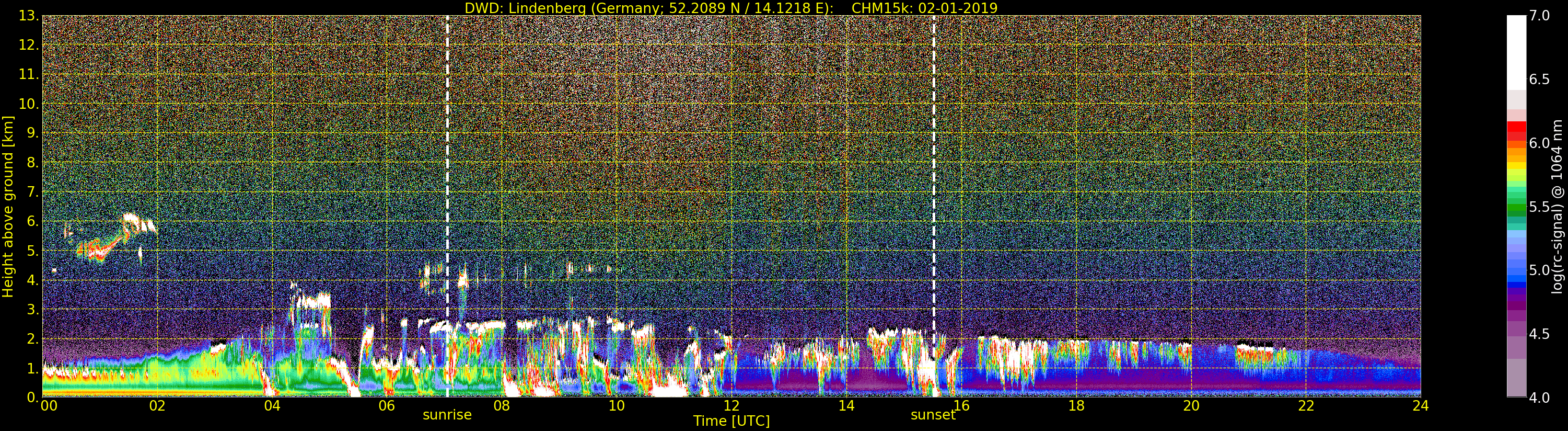1568x431 pixels.
Task: Select the "04" time axis tick label
Action: coord(272,406)
